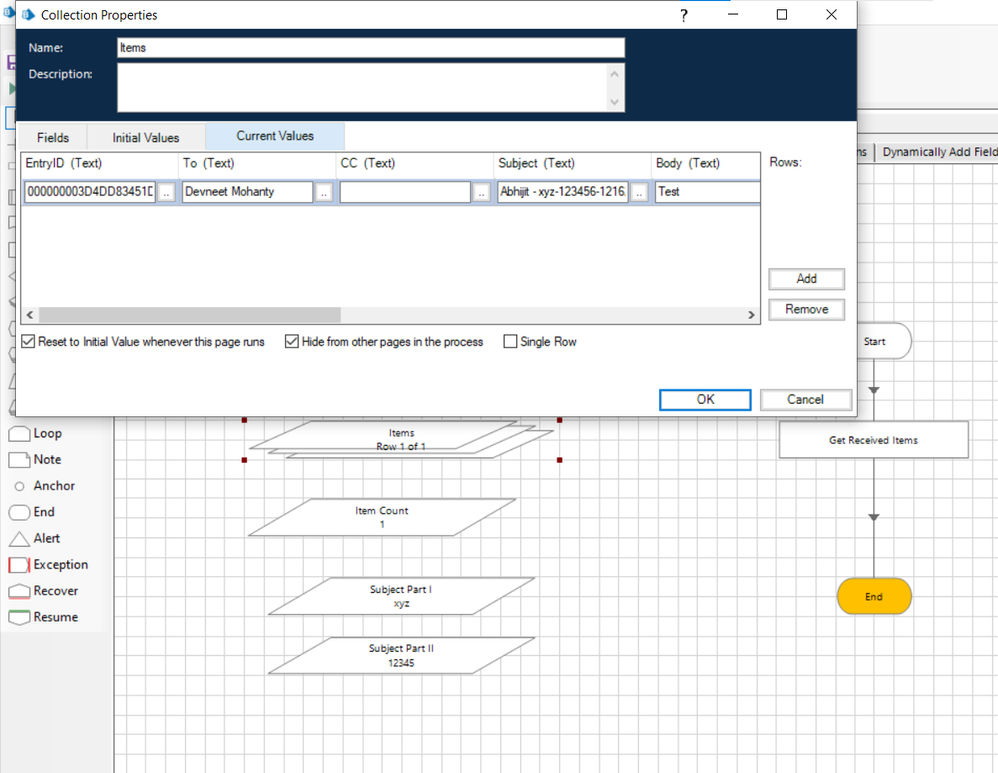Uncheck Reset to Initial Value checkbox

pyautogui.click(x=29, y=342)
